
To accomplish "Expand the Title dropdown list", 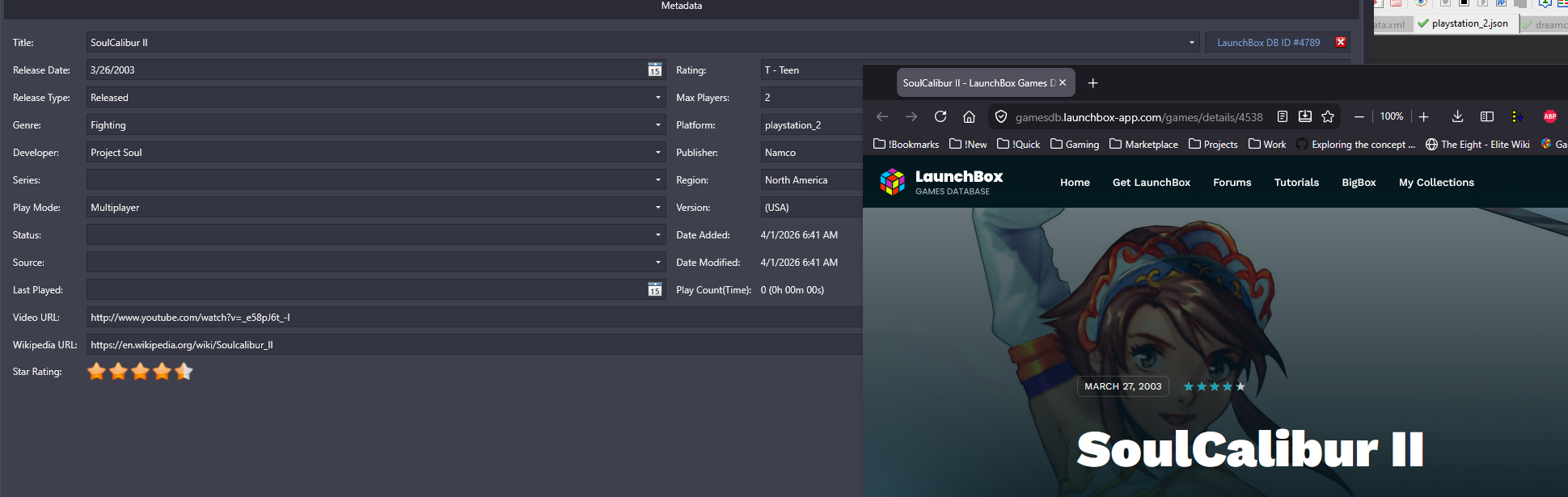I will (x=1191, y=43).
